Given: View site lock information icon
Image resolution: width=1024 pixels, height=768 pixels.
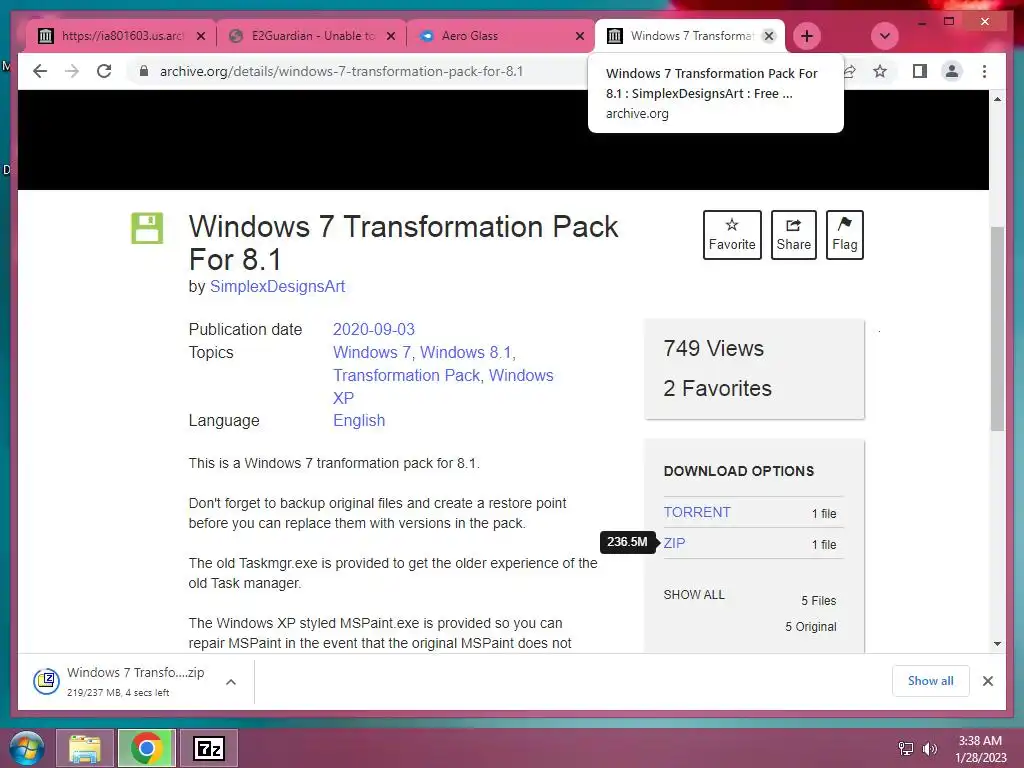Looking at the screenshot, I should pos(144,71).
